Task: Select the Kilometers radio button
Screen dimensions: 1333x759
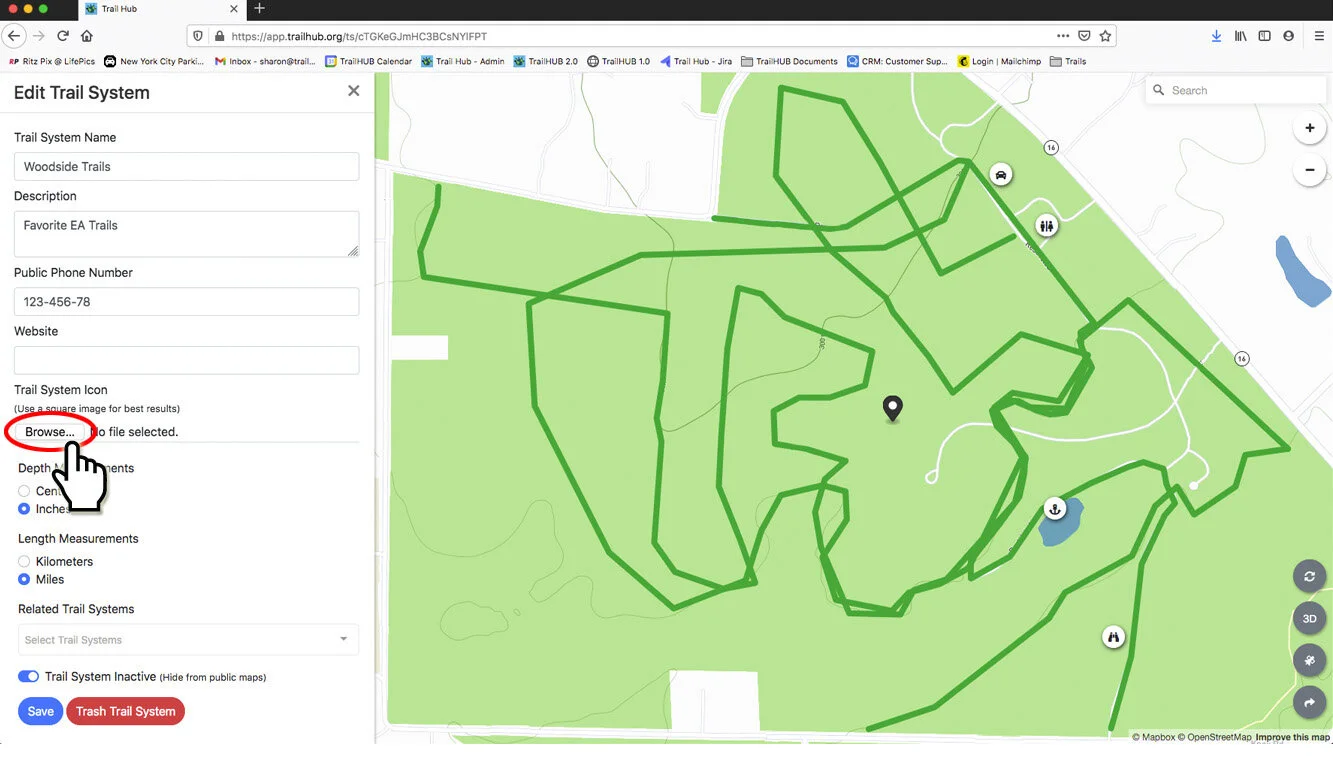Action: [24, 562]
